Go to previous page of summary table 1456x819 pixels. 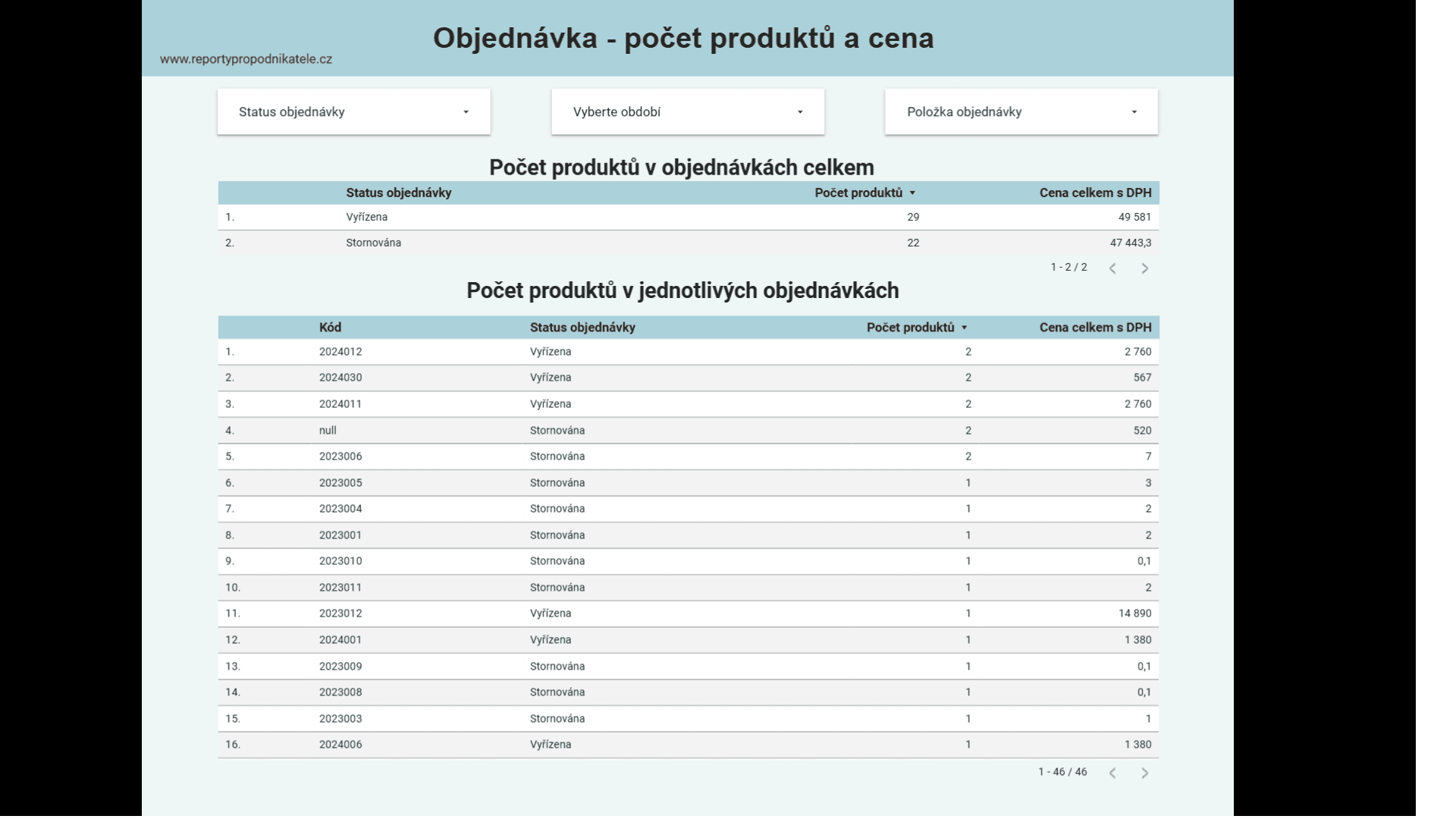pos(1112,268)
